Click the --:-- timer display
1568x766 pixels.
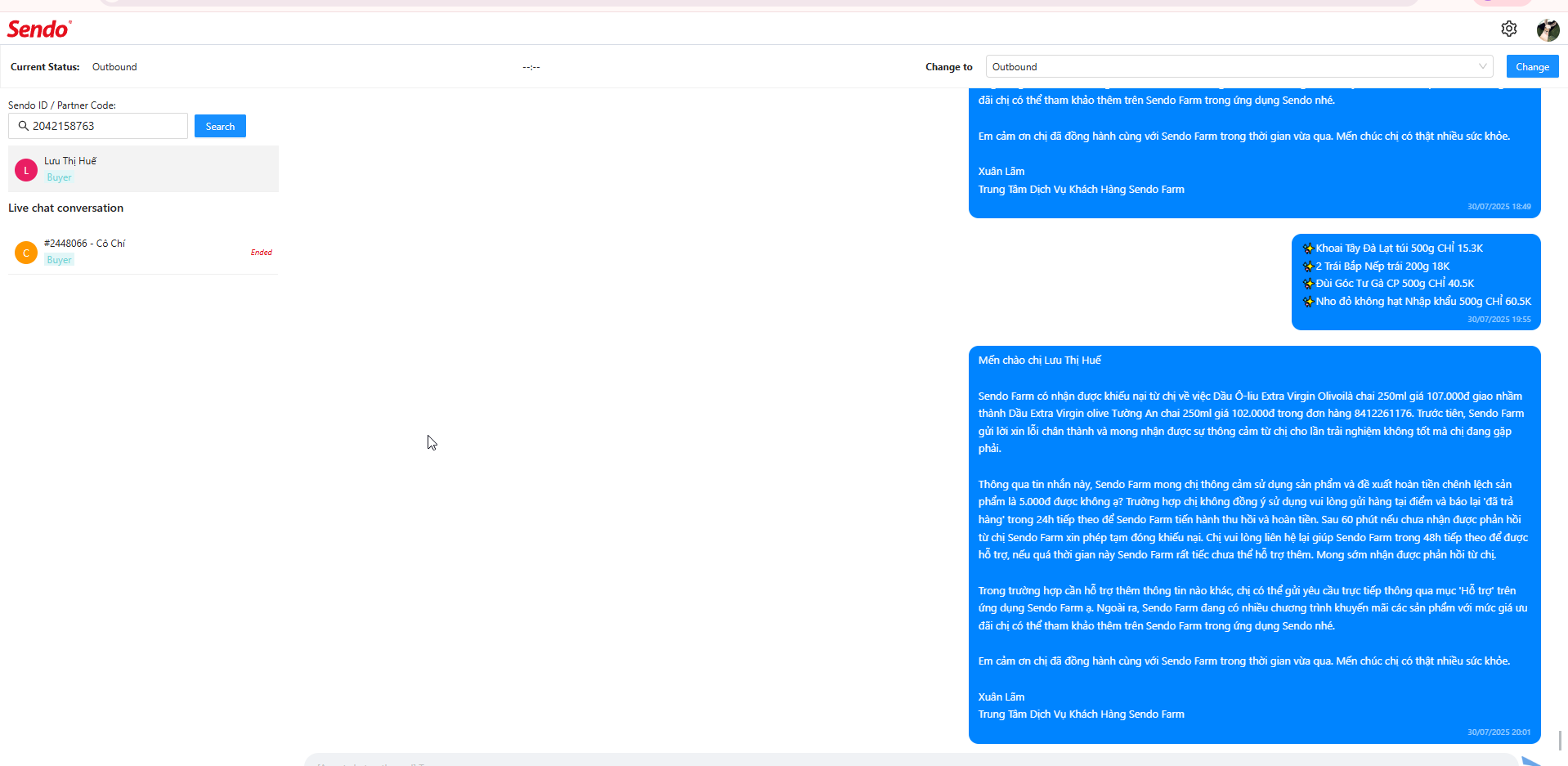(531, 67)
